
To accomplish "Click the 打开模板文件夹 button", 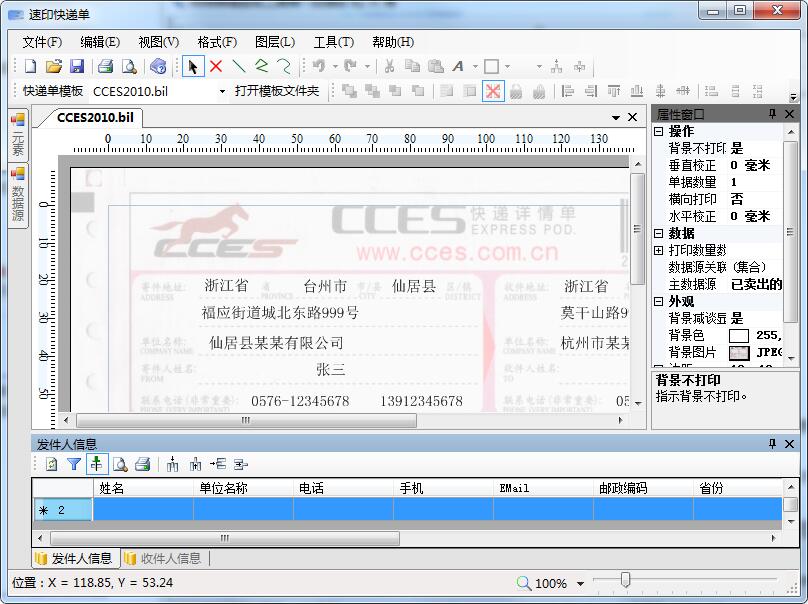I will [x=277, y=91].
